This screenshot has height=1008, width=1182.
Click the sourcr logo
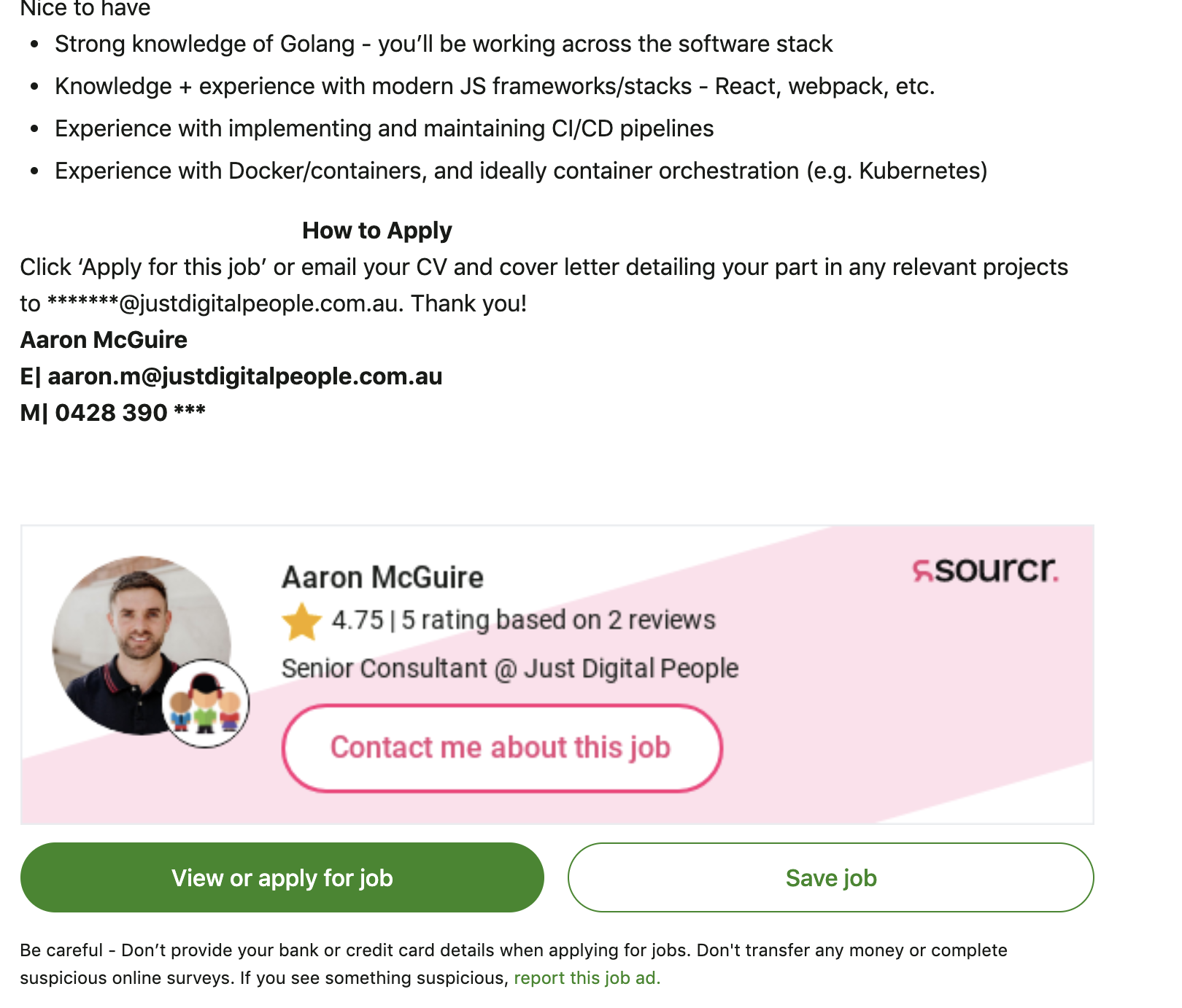[985, 570]
